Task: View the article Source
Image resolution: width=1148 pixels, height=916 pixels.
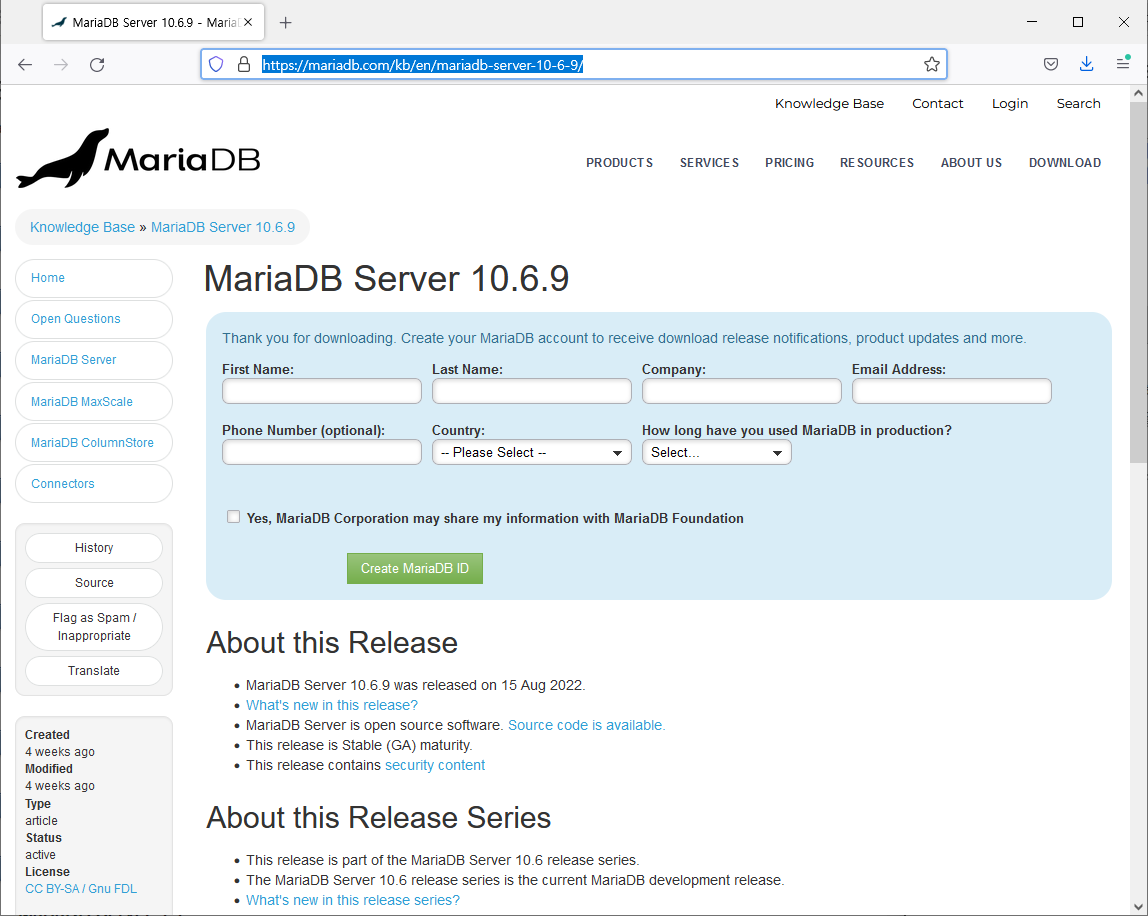Action: 94,583
